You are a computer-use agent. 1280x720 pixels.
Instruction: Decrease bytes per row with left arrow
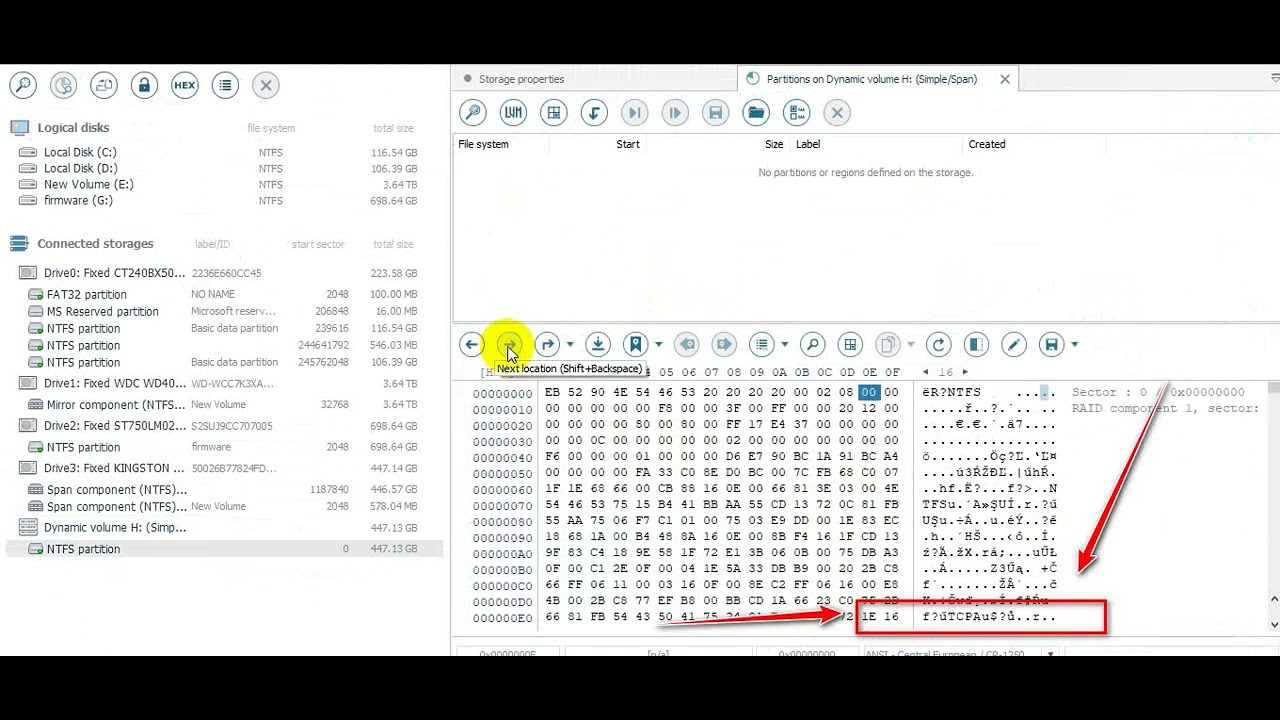coord(925,372)
